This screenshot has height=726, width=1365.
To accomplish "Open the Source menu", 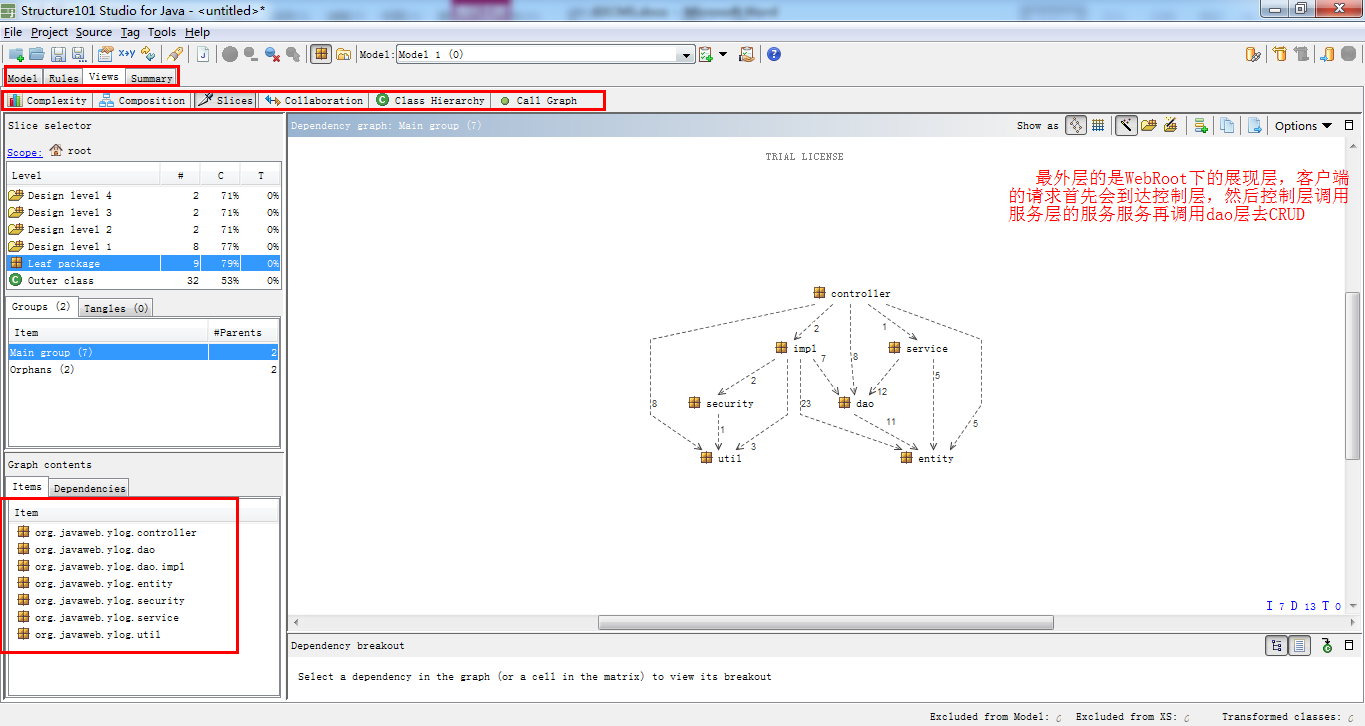I will [x=94, y=32].
